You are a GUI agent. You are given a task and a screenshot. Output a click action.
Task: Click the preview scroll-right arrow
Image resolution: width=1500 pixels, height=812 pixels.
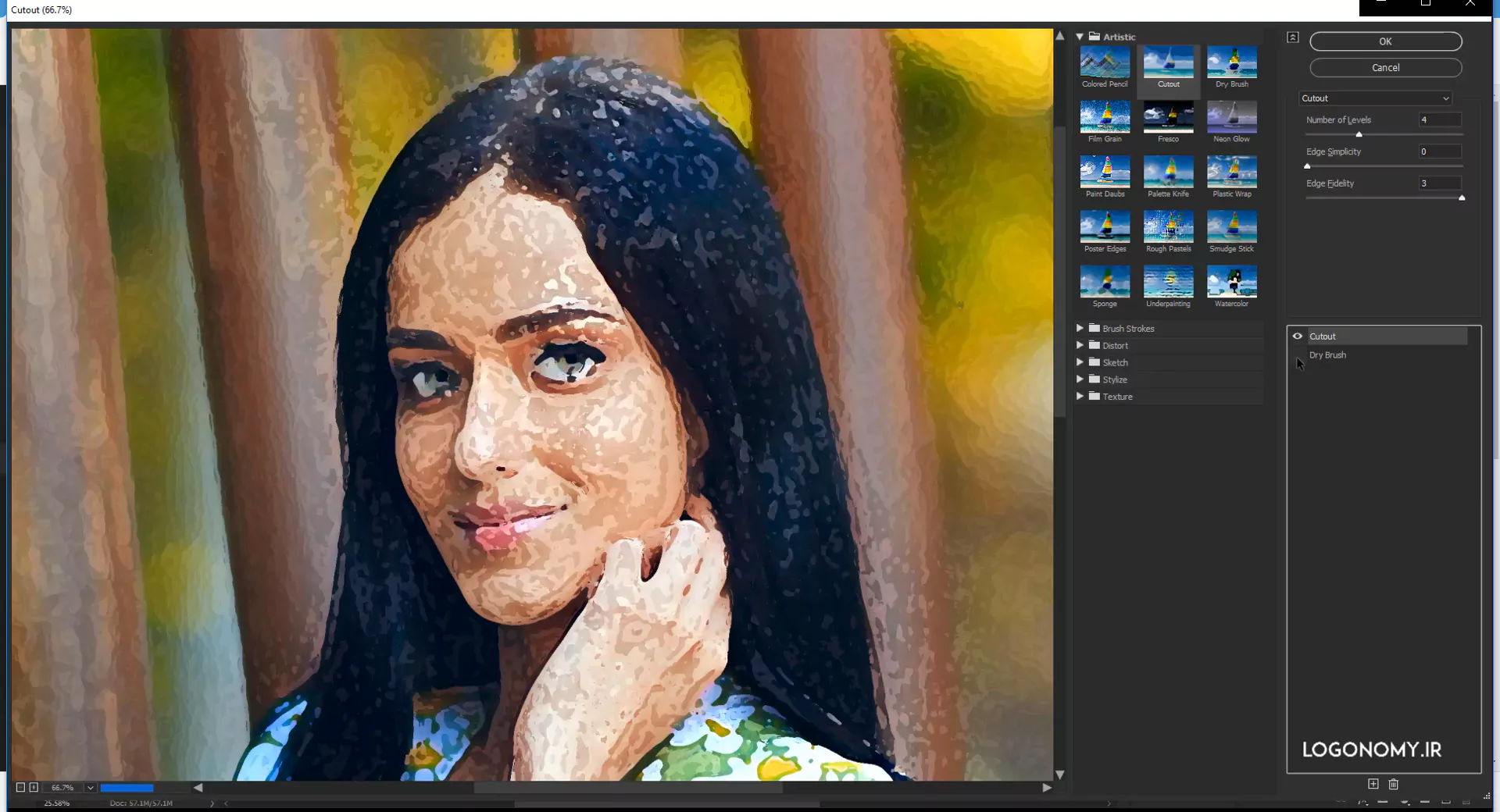[1047, 788]
